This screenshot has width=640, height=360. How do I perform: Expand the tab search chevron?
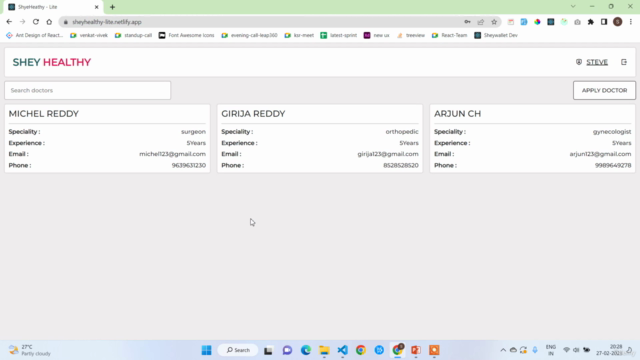[573, 7]
